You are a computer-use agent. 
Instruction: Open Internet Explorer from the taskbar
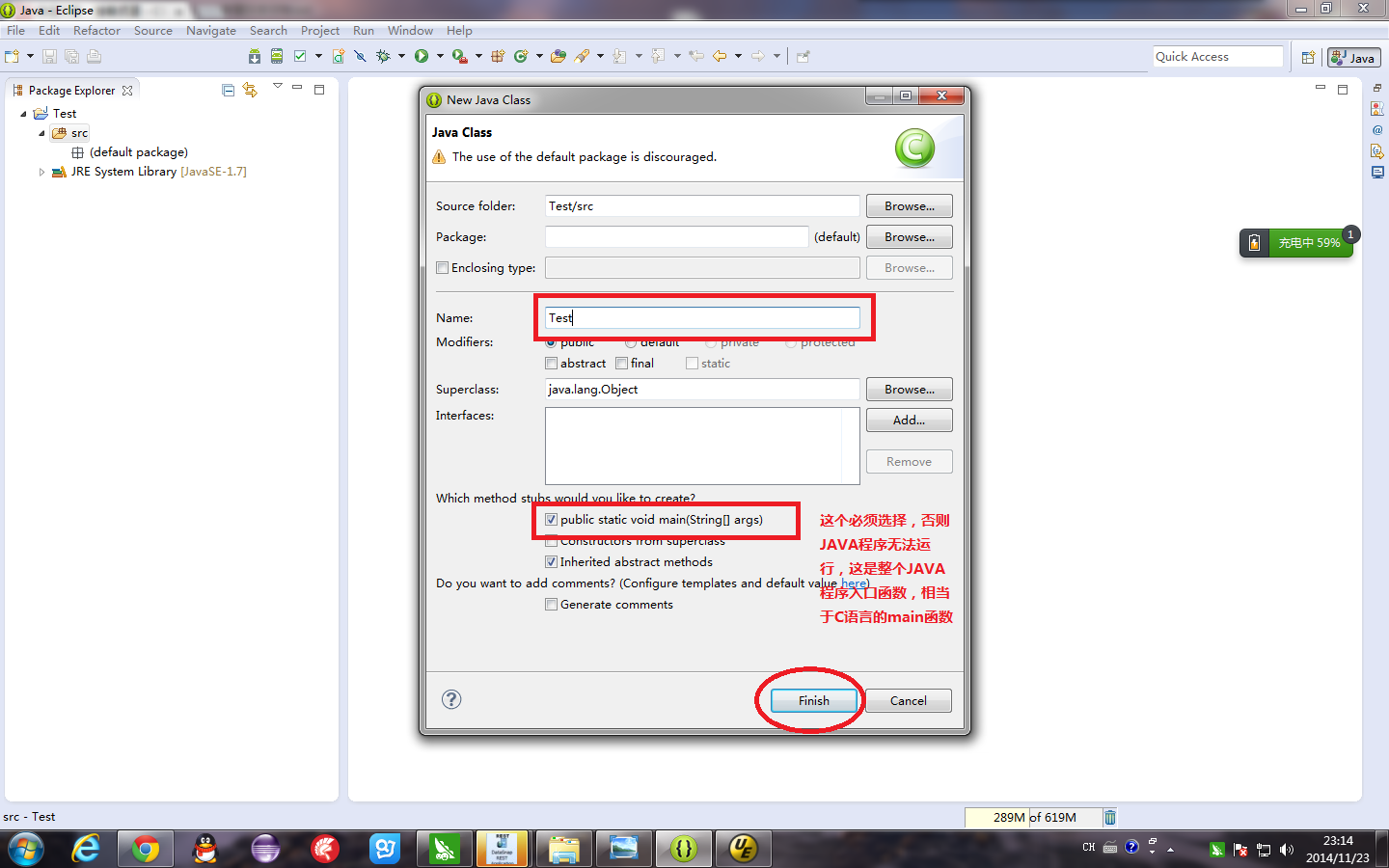click(86, 849)
